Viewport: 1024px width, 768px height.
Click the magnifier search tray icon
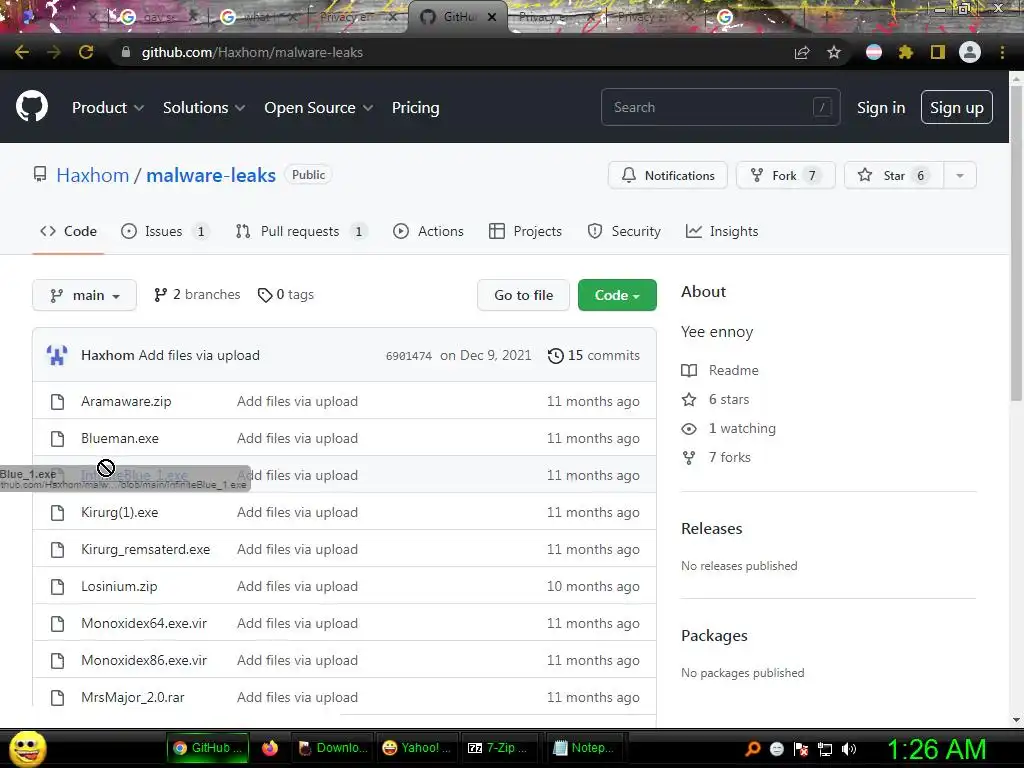753,749
